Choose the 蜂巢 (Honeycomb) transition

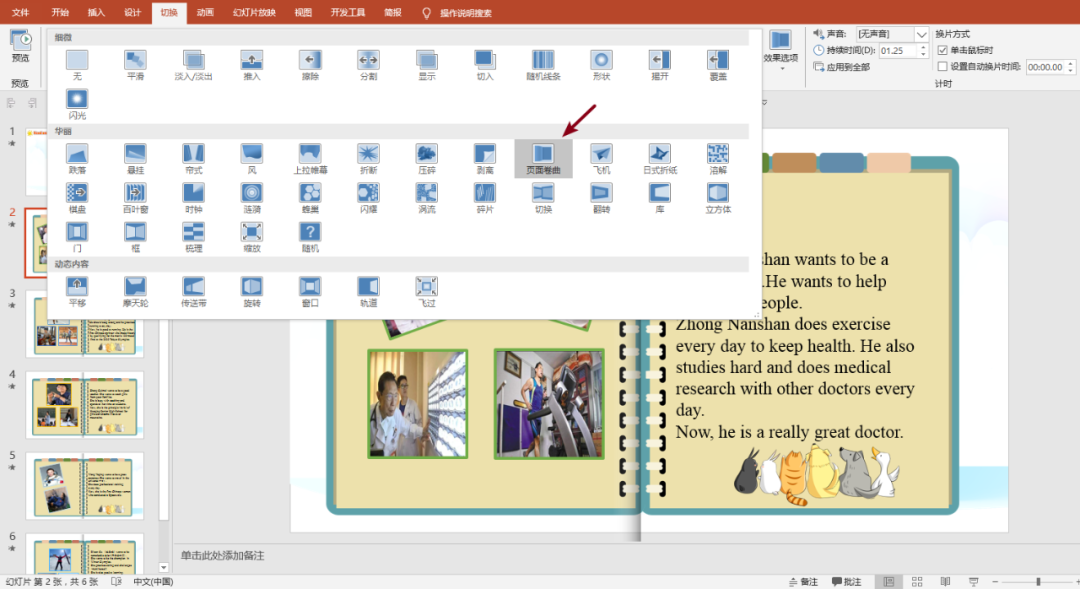point(310,198)
